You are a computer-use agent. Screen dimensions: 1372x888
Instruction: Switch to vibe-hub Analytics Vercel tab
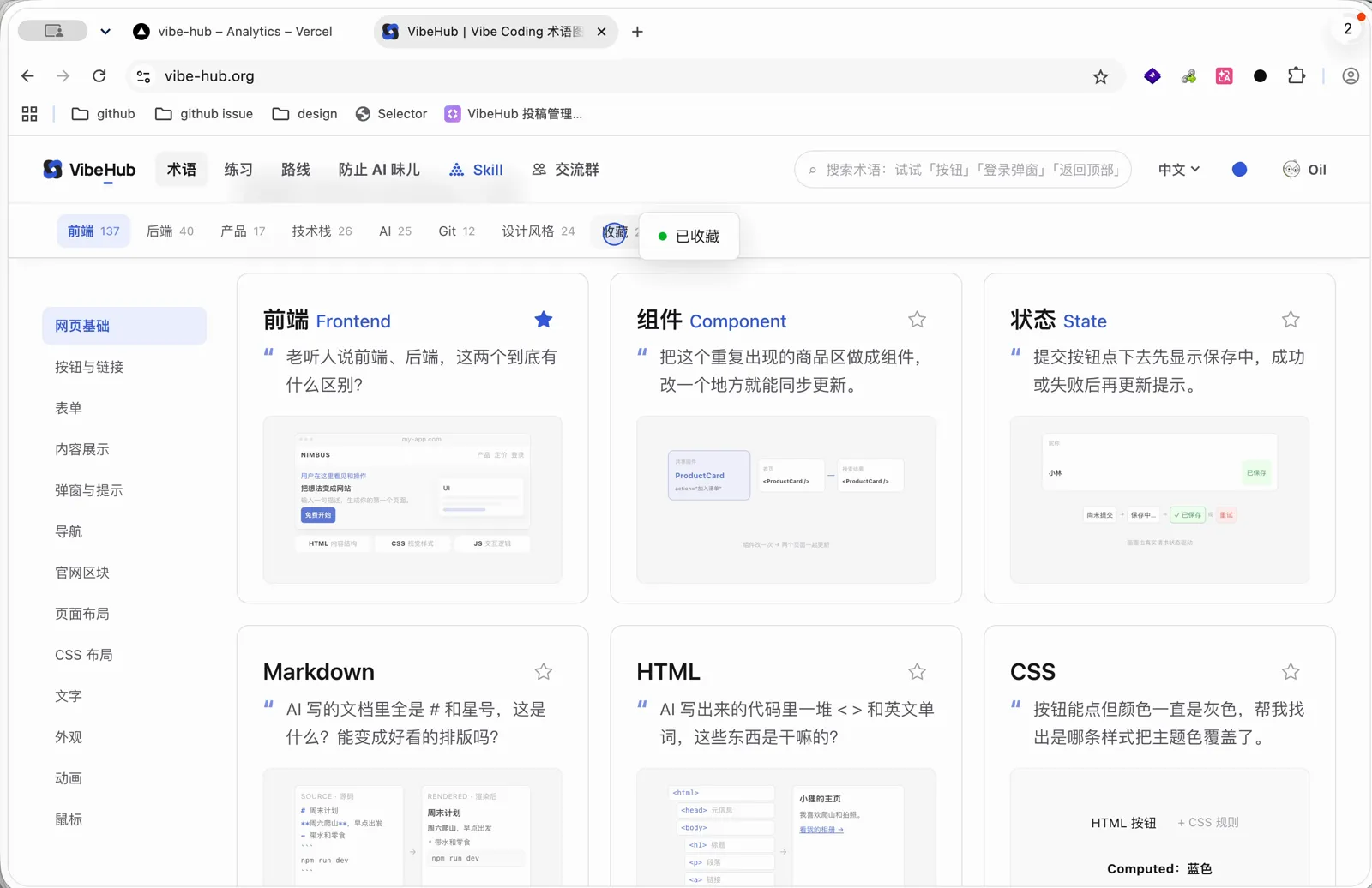point(233,32)
